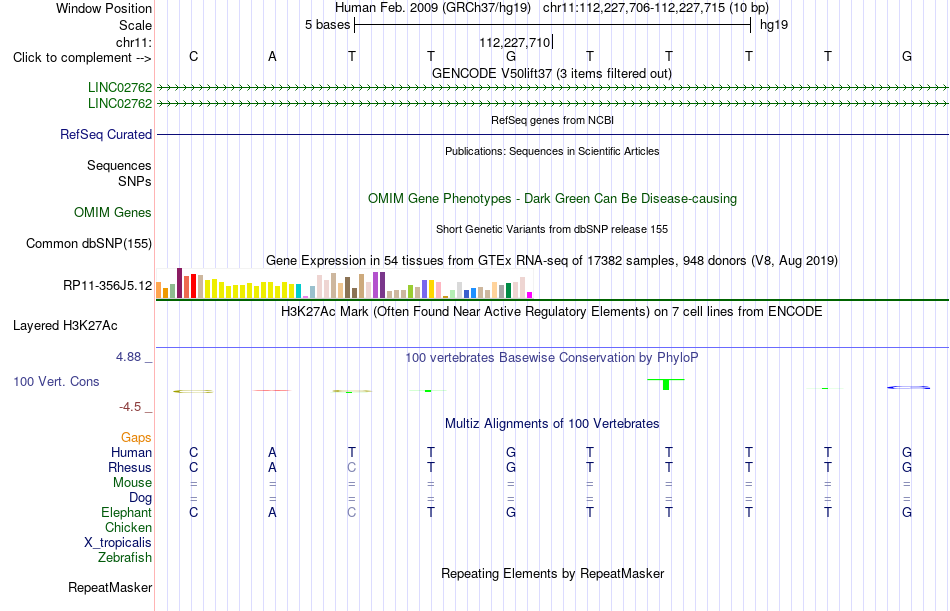The width and height of the screenshot is (950, 611).
Task: Click the blue PhyloP mark under final G
Action: point(908,387)
